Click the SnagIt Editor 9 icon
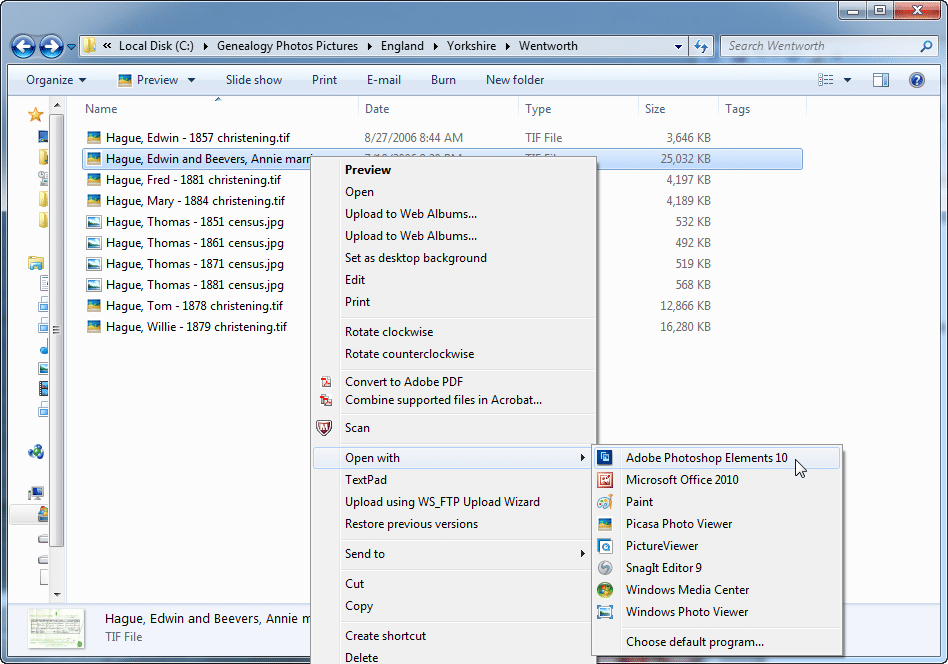This screenshot has height=664, width=948. (605, 568)
